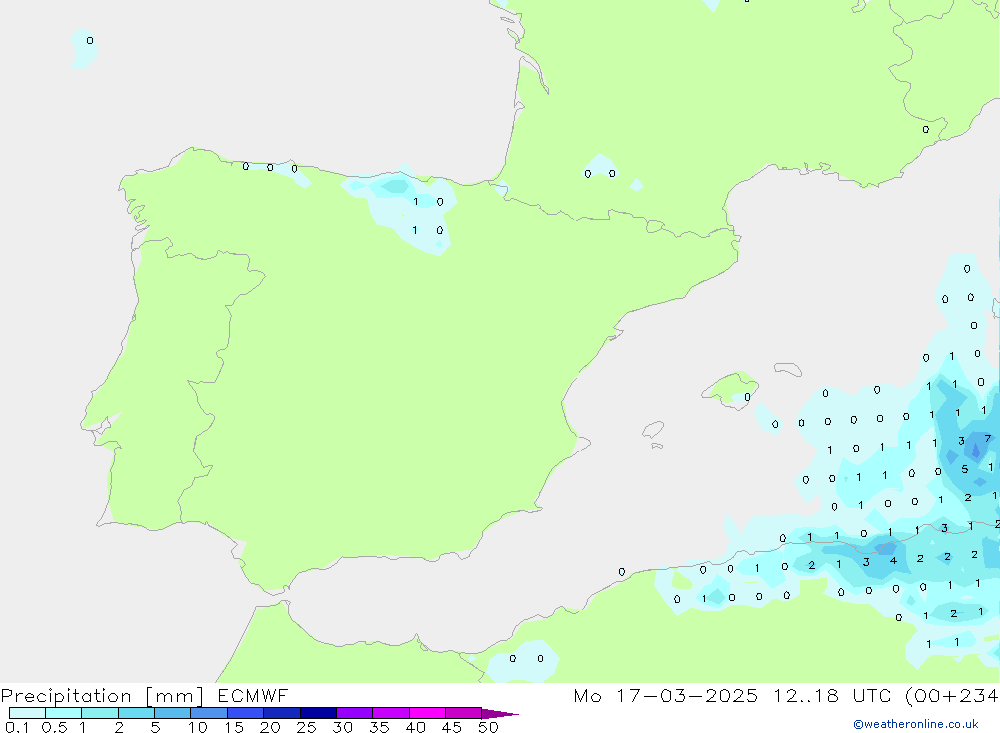Click the legend label '50'

[488, 727]
